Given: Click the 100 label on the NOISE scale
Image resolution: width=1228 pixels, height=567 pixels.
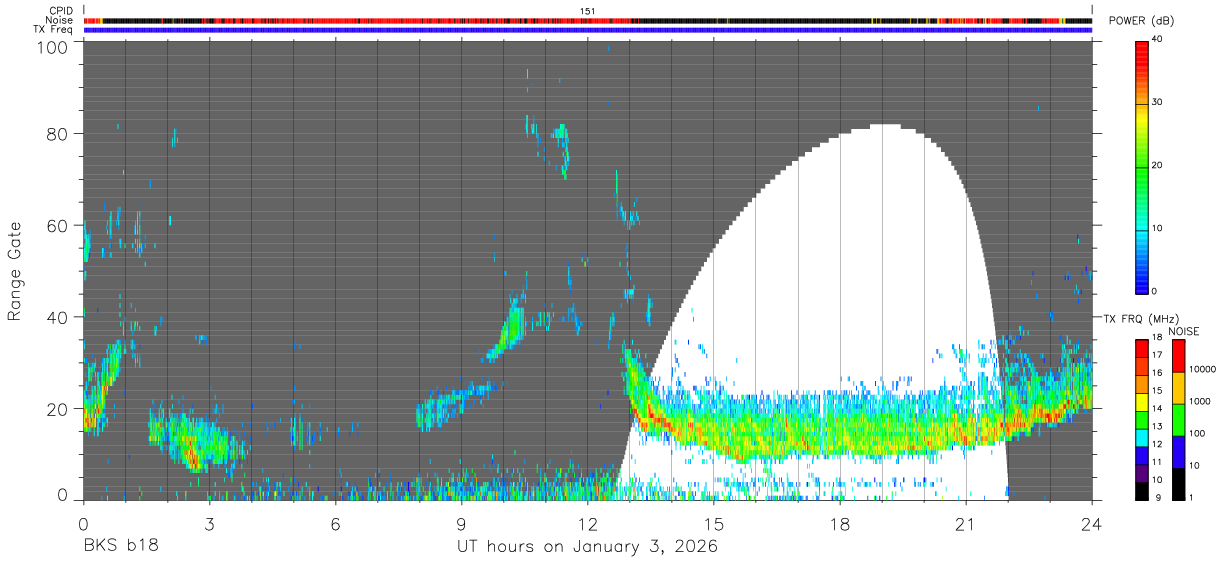Looking at the screenshot, I should pos(1196,434).
